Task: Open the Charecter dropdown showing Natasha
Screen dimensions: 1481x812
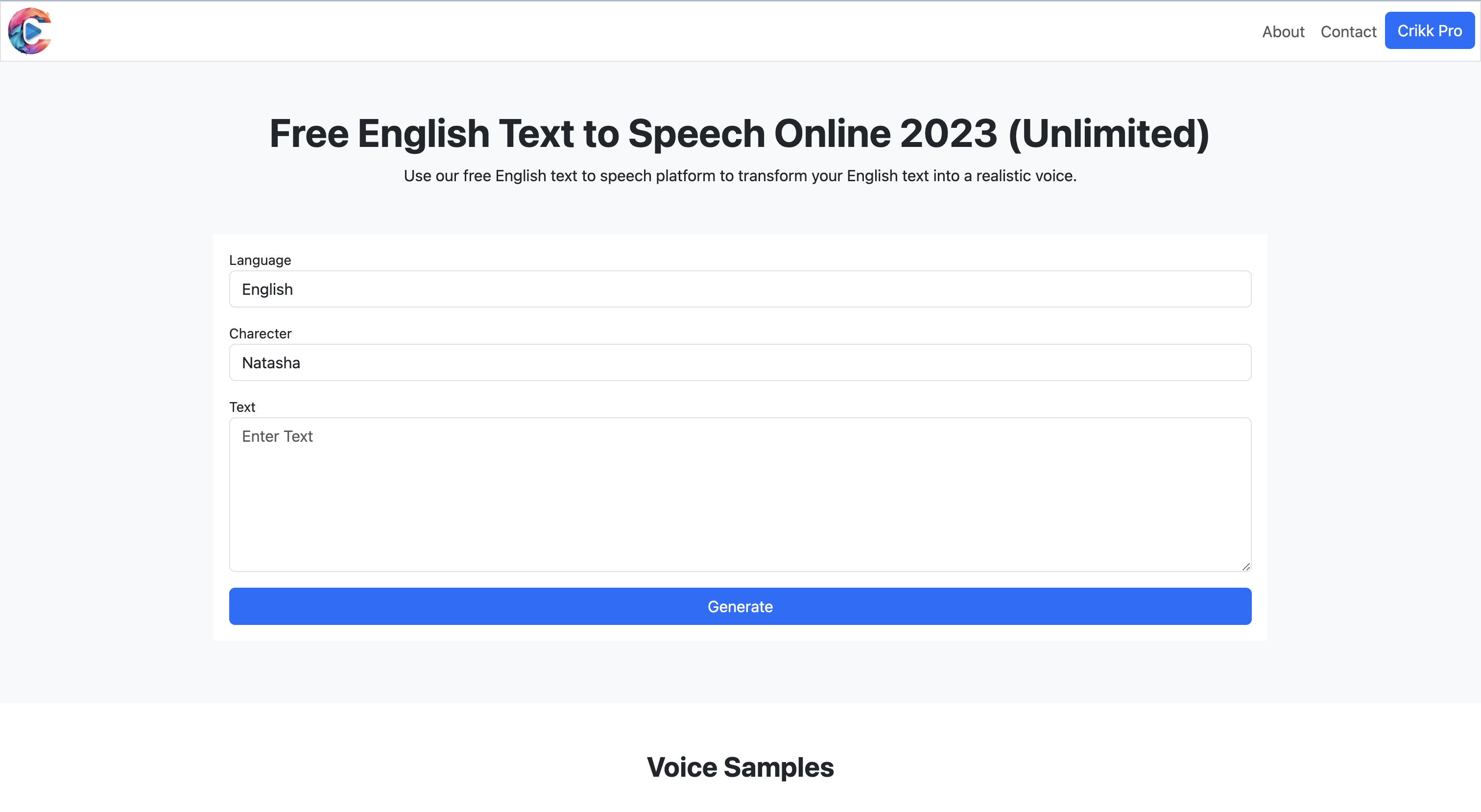Action: 740,363
